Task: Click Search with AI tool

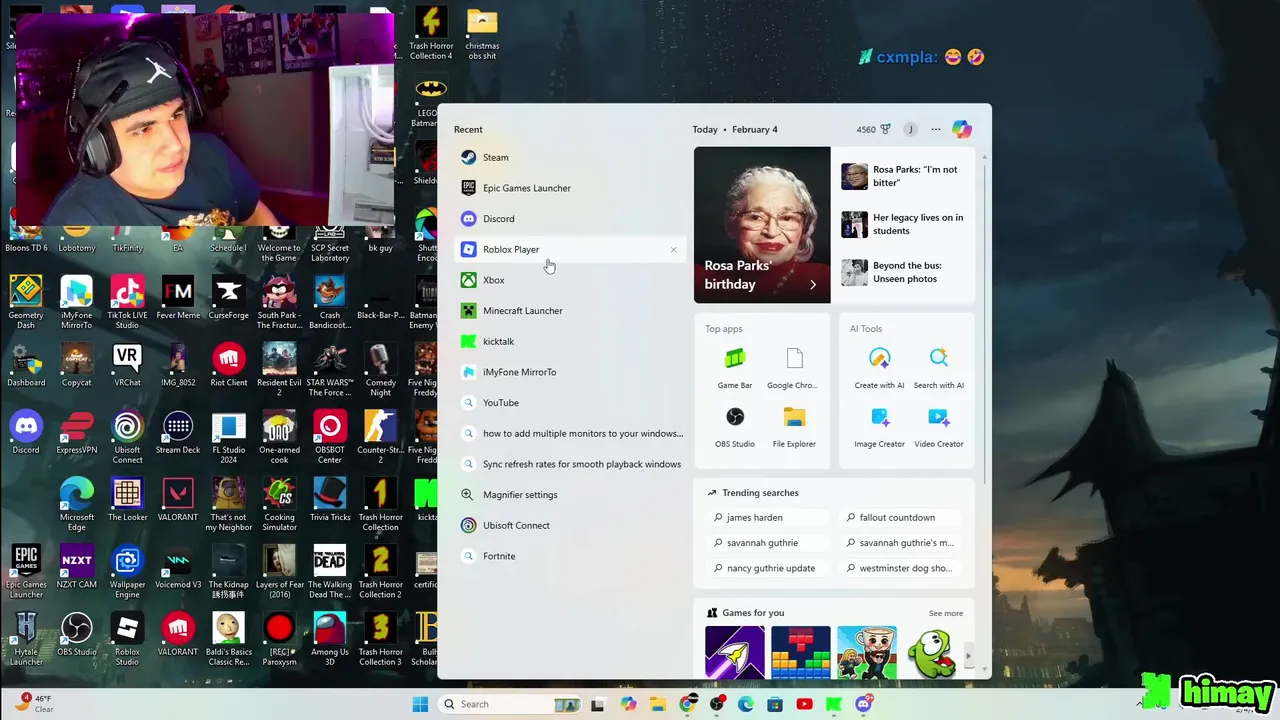Action: pyautogui.click(x=939, y=368)
